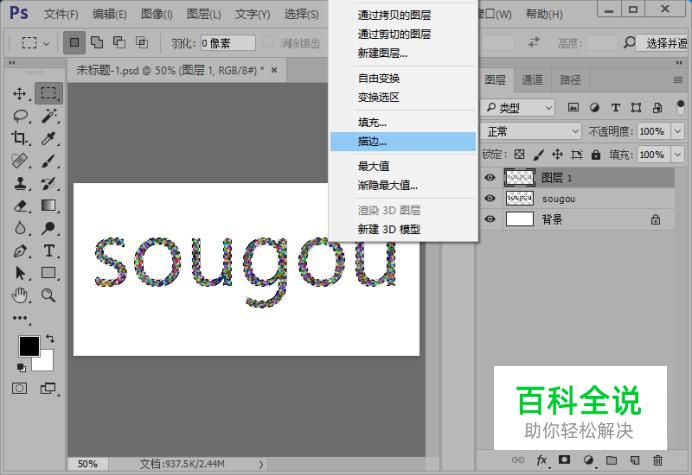Select the Dodge tool
Screen dimensions: 692x475
tap(49, 228)
